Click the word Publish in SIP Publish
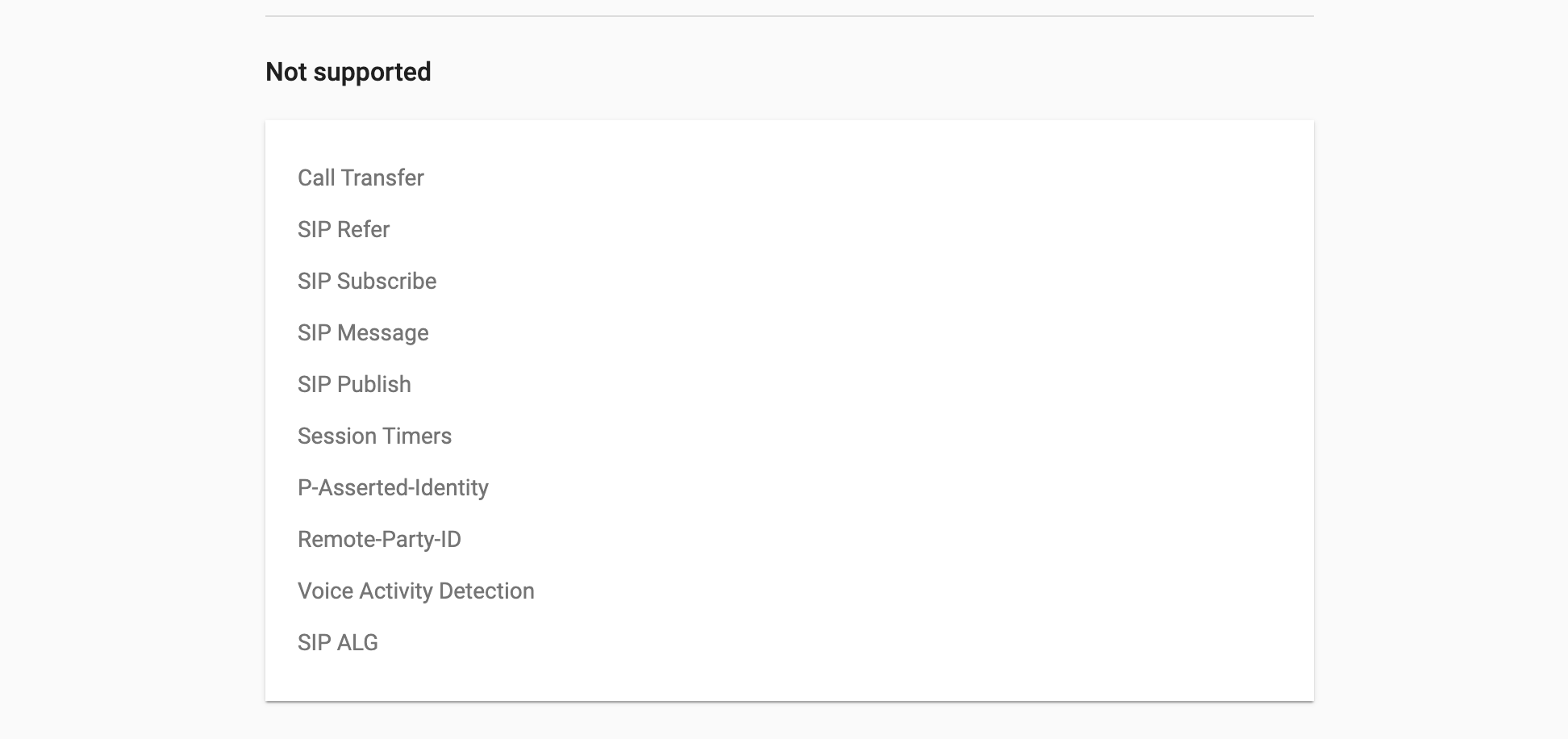This screenshot has width=1568, height=739. pyautogui.click(x=374, y=384)
